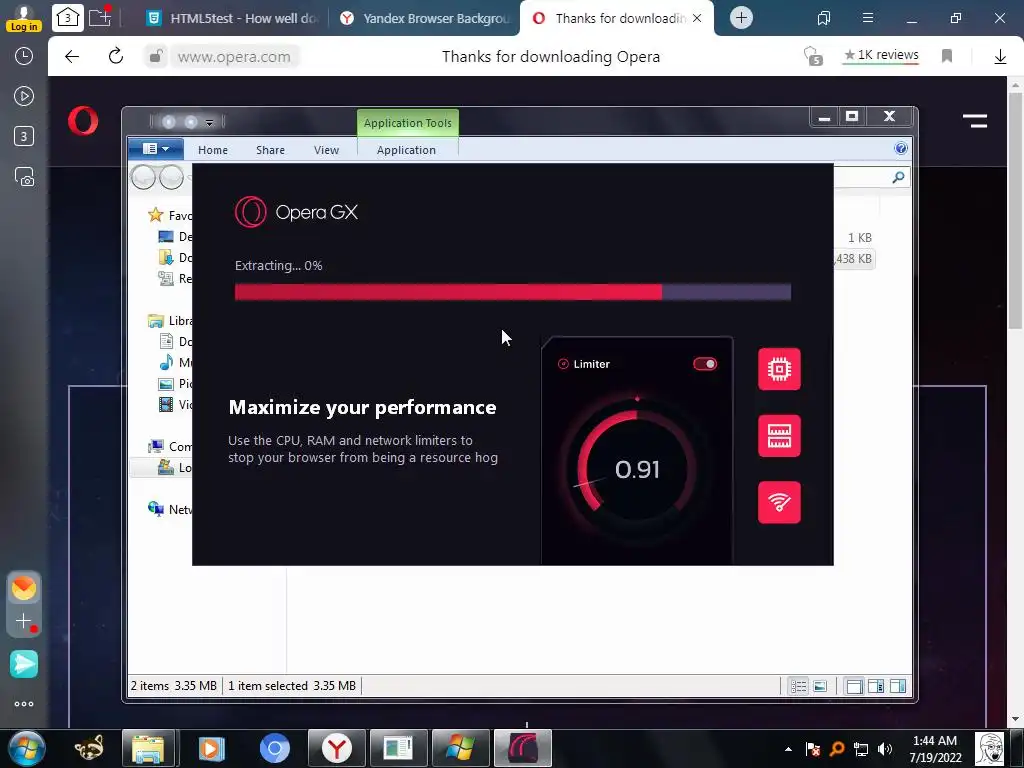This screenshot has height=768, width=1024.
Task: Open the Yandex Mail icon in sidebar
Action: (24, 588)
